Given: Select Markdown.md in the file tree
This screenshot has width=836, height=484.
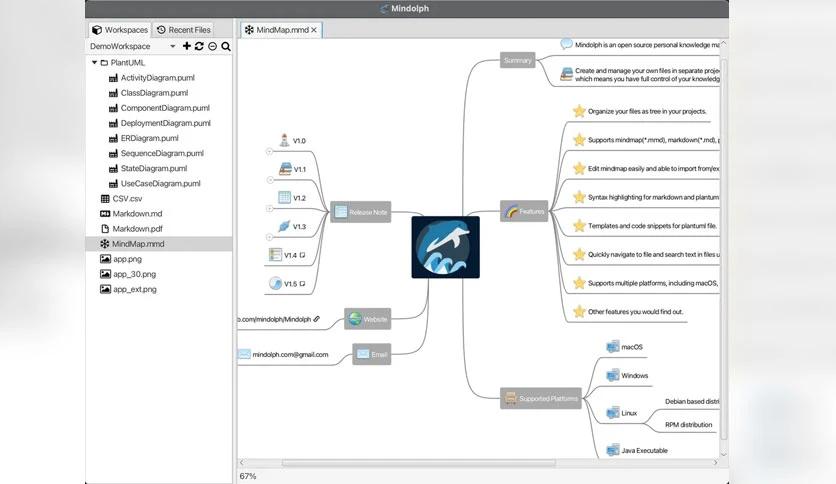Looking at the screenshot, I should point(131,214).
